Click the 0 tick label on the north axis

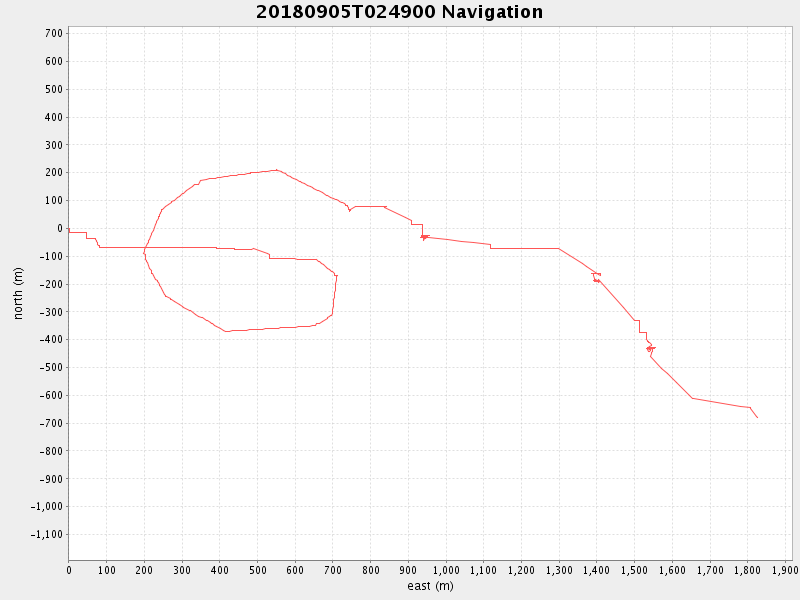[59, 228]
